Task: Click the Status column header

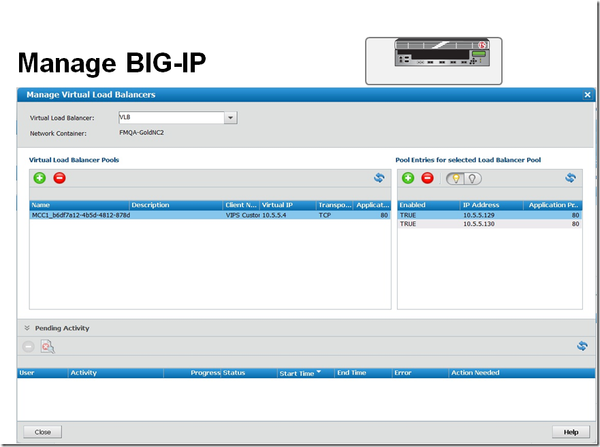Action: (x=249, y=373)
